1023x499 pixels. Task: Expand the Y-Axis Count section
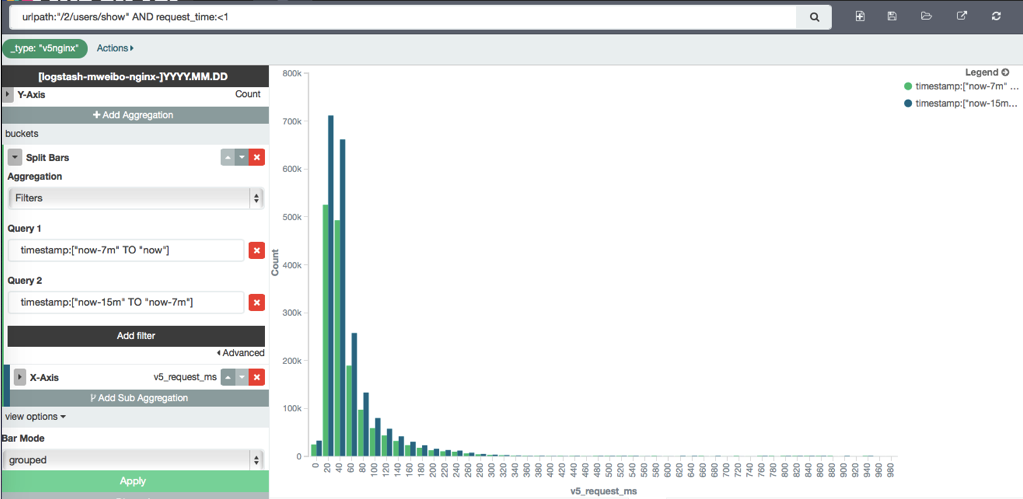click(9, 94)
